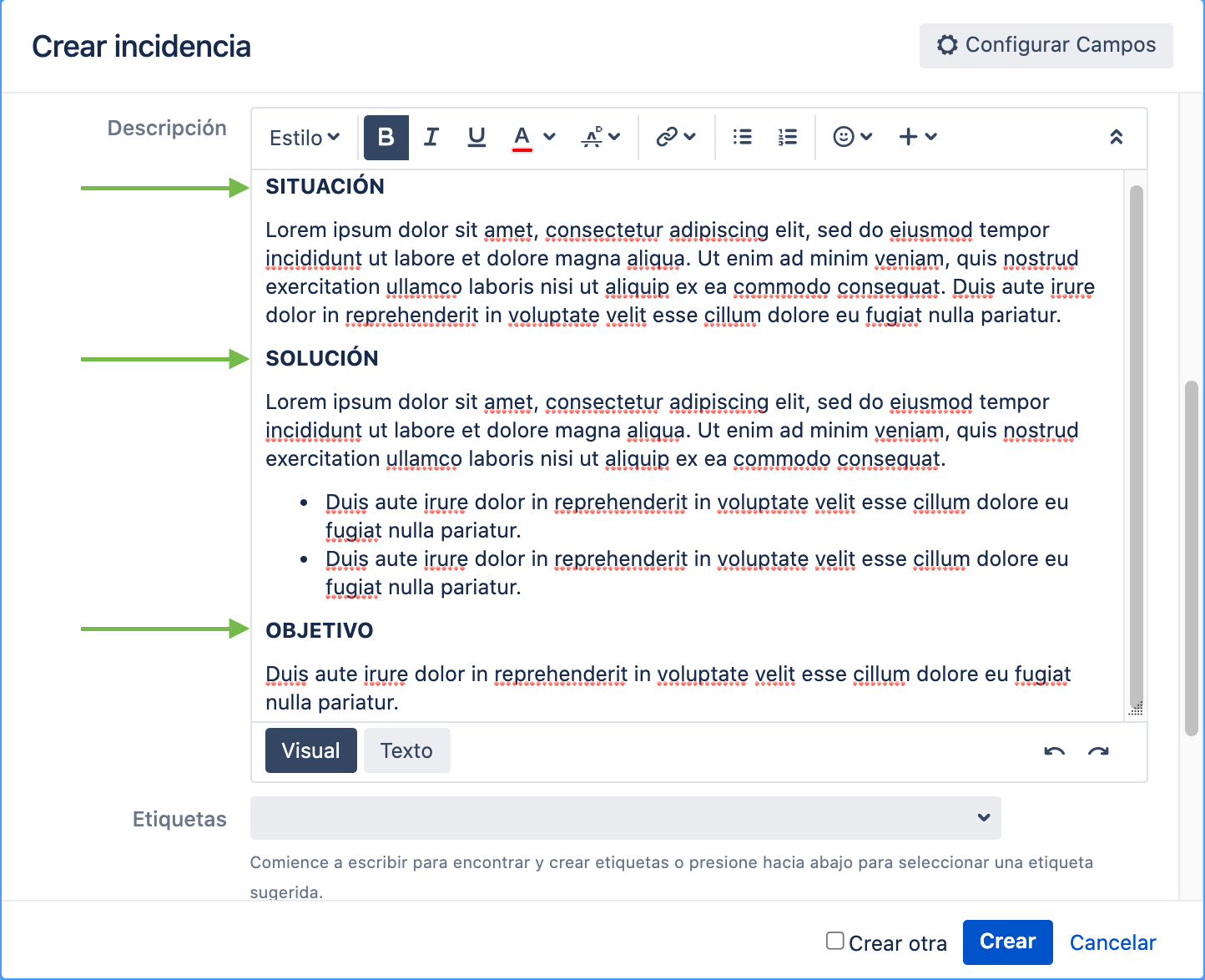Screen dimensions: 1205x980
Task: Open the Estilo dropdown
Action: pyautogui.click(x=302, y=137)
